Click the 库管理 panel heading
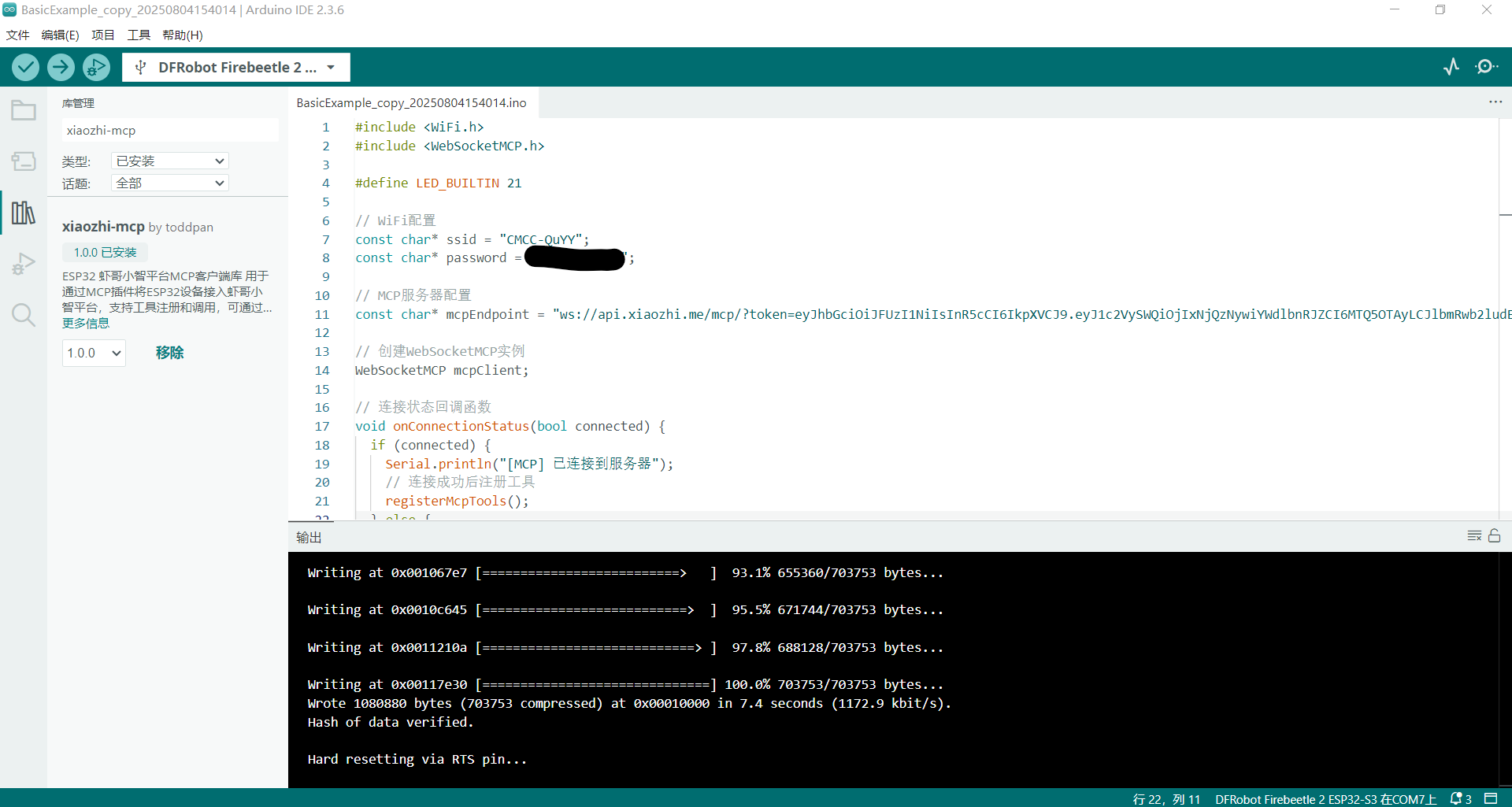 click(x=78, y=103)
